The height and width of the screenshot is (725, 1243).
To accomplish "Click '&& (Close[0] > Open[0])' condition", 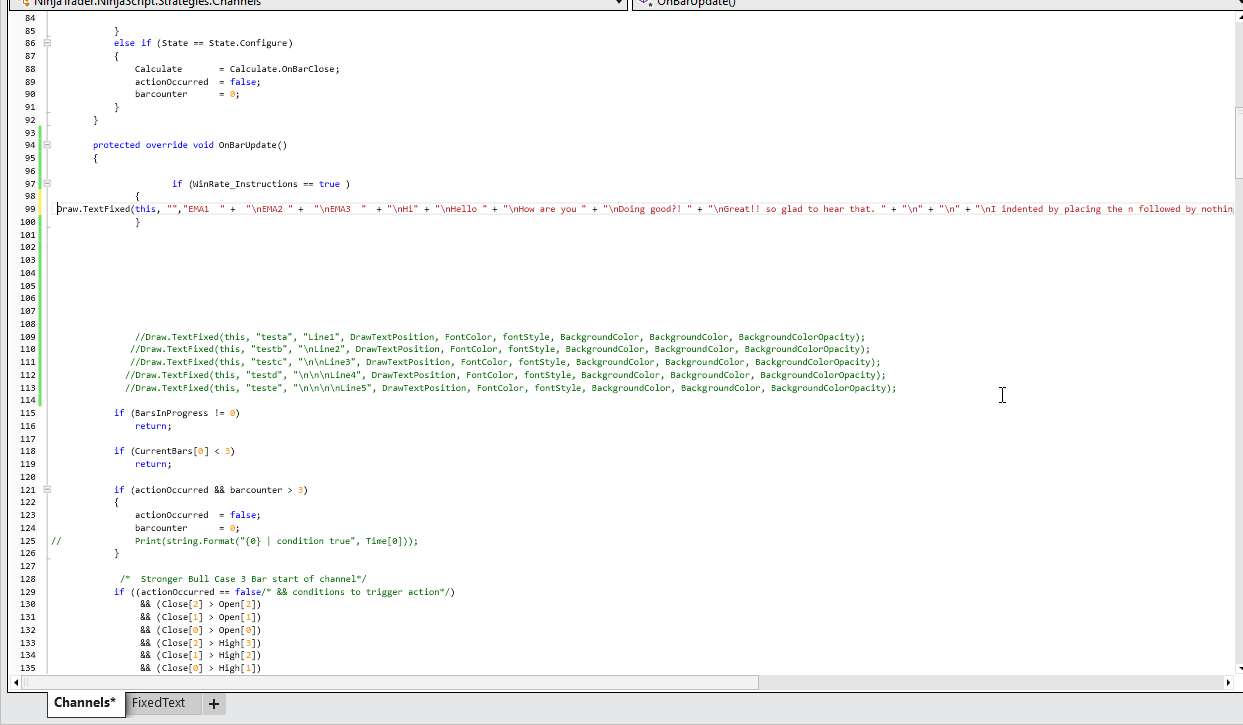I will [x=200, y=630].
